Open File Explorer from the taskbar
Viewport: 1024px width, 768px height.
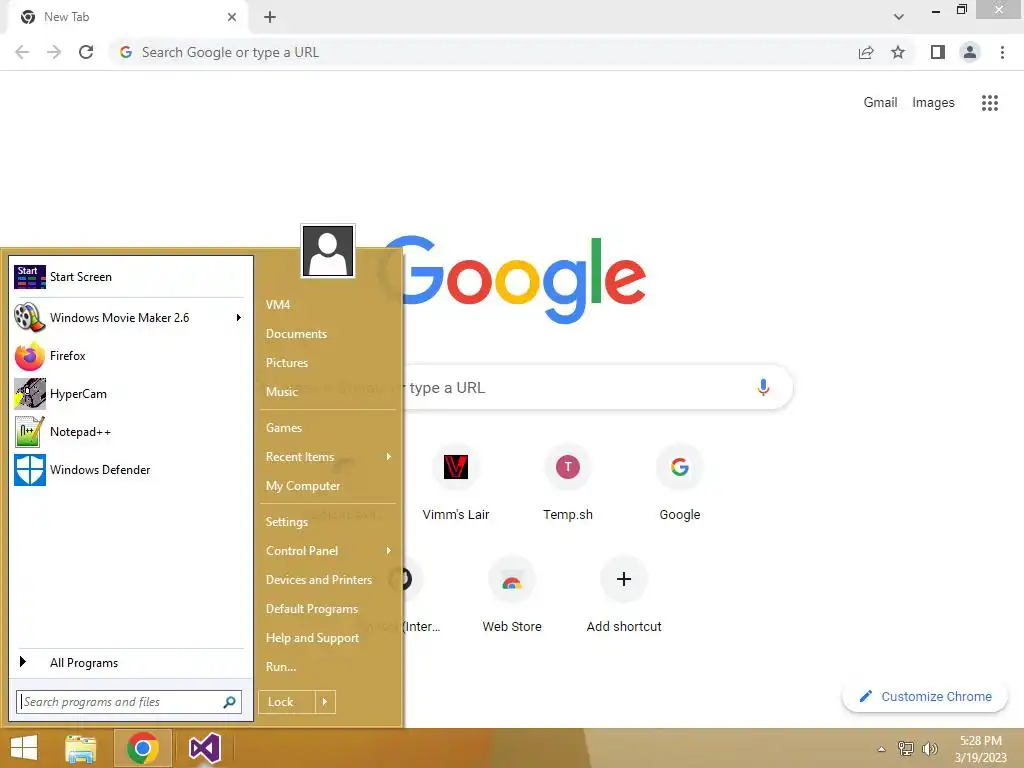point(81,748)
